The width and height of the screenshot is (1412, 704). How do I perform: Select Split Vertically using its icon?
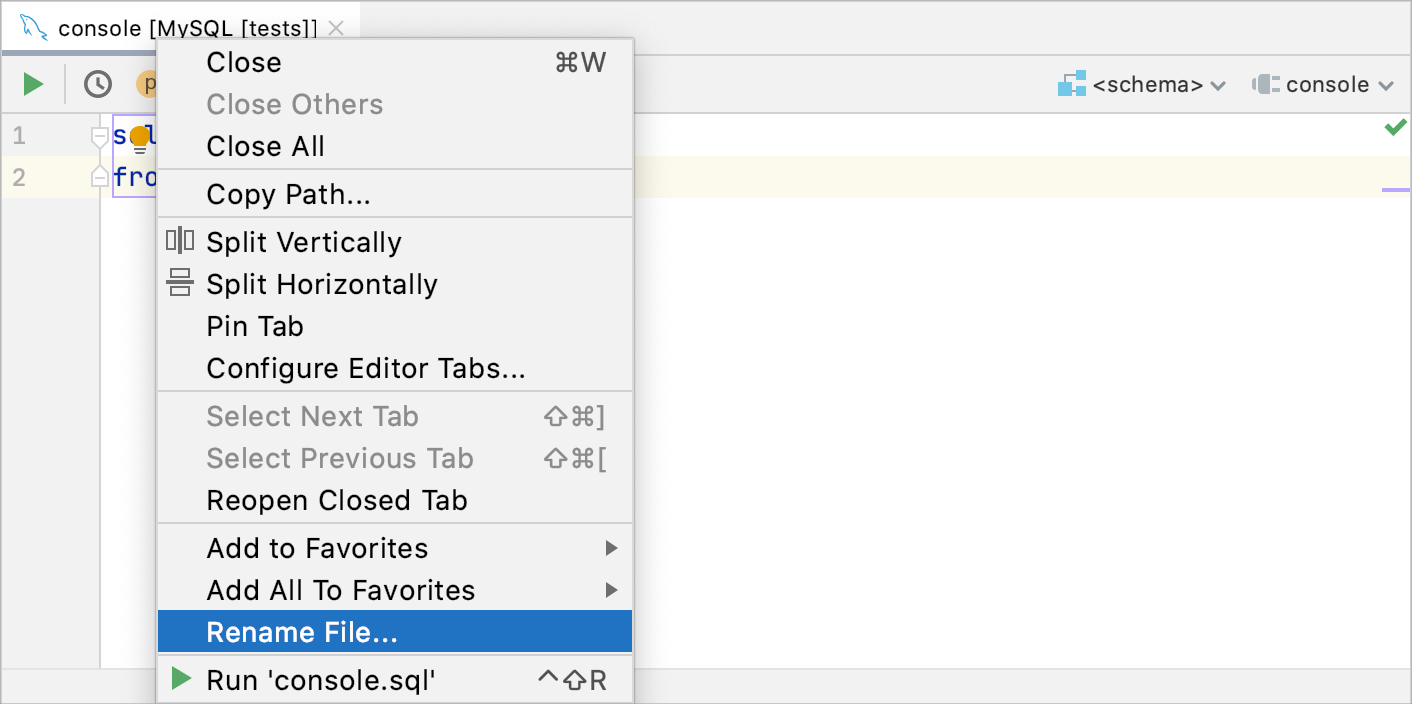(x=181, y=241)
